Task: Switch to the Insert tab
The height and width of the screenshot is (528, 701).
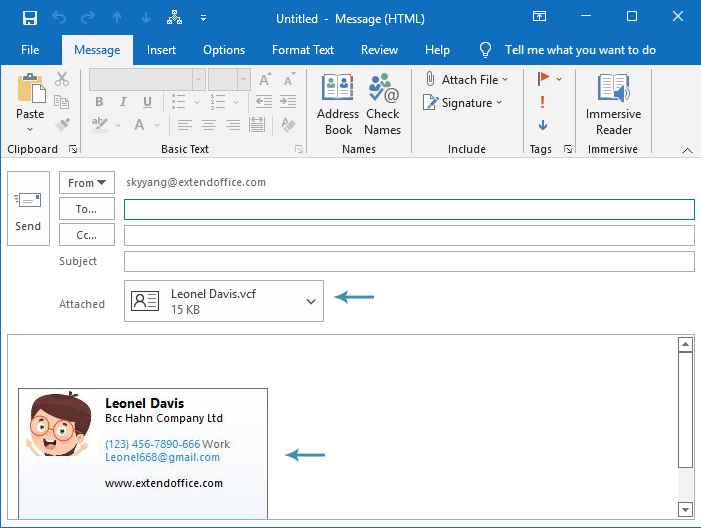Action: pyautogui.click(x=161, y=50)
